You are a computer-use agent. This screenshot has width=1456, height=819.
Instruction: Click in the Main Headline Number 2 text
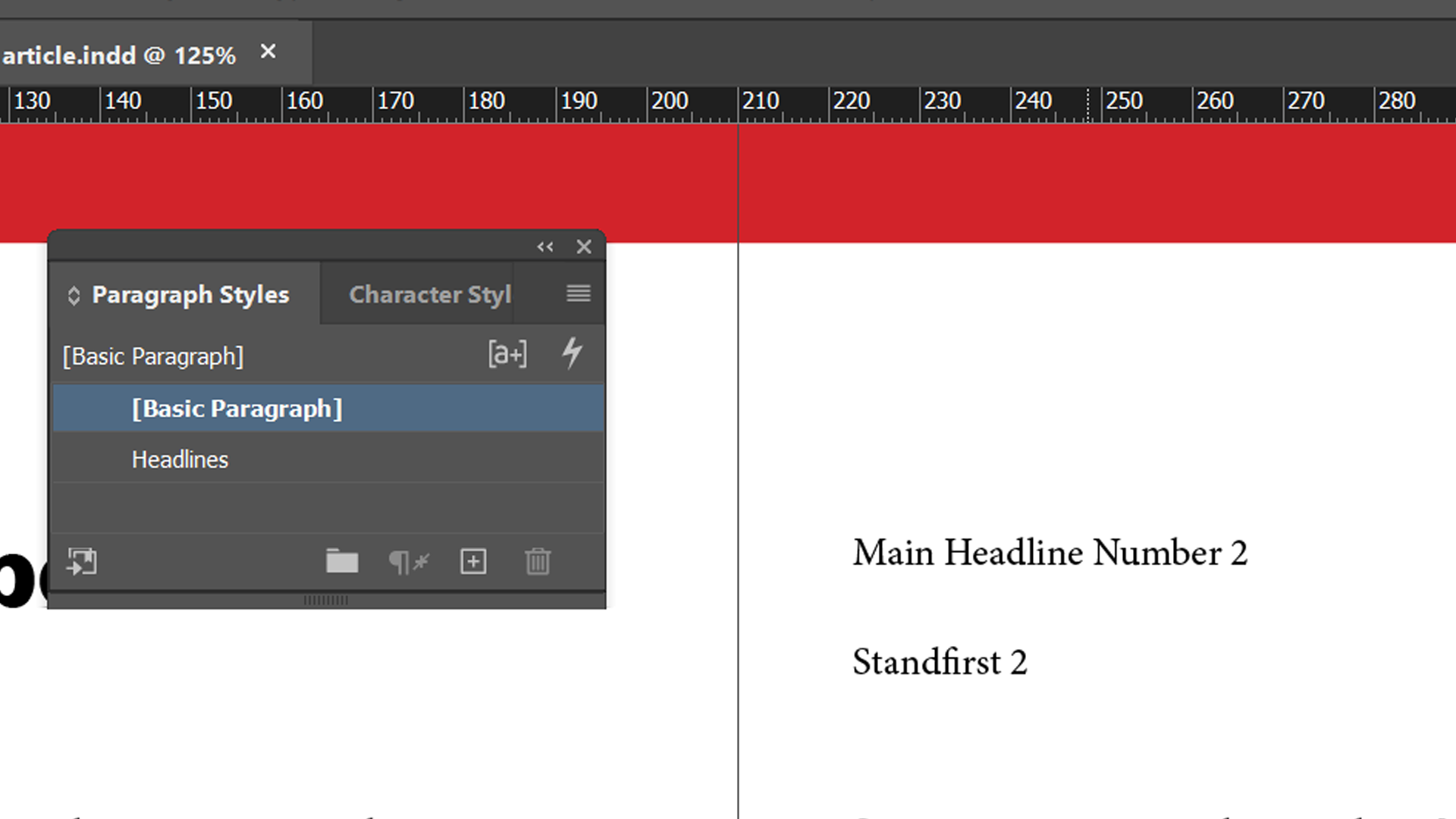click(x=1049, y=553)
